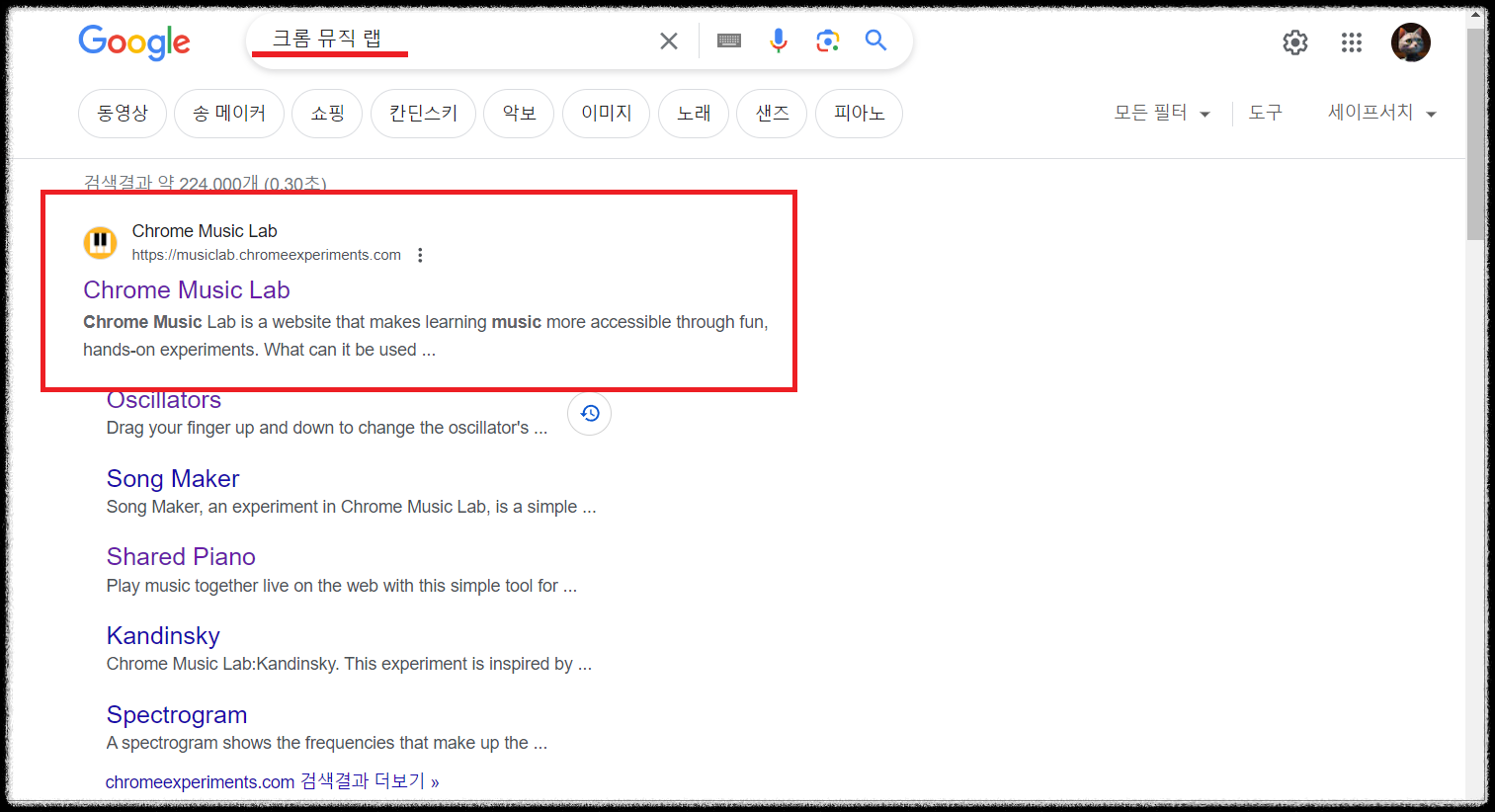Clear the search box with X icon
The height and width of the screenshot is (812, 1495).
[x=669, y=41]
